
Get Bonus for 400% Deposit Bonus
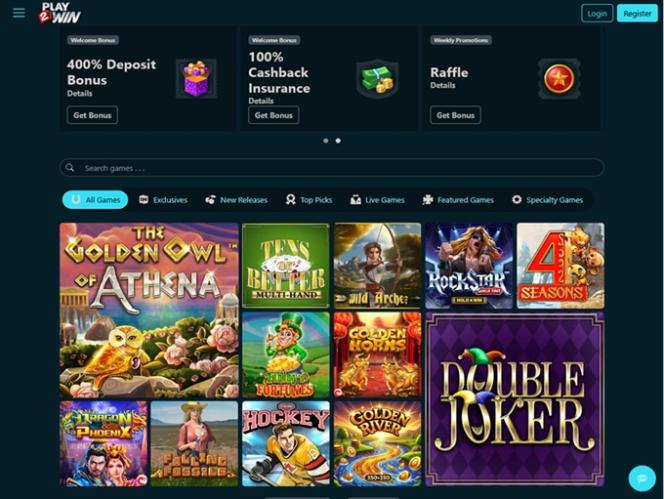pos(92,115)
